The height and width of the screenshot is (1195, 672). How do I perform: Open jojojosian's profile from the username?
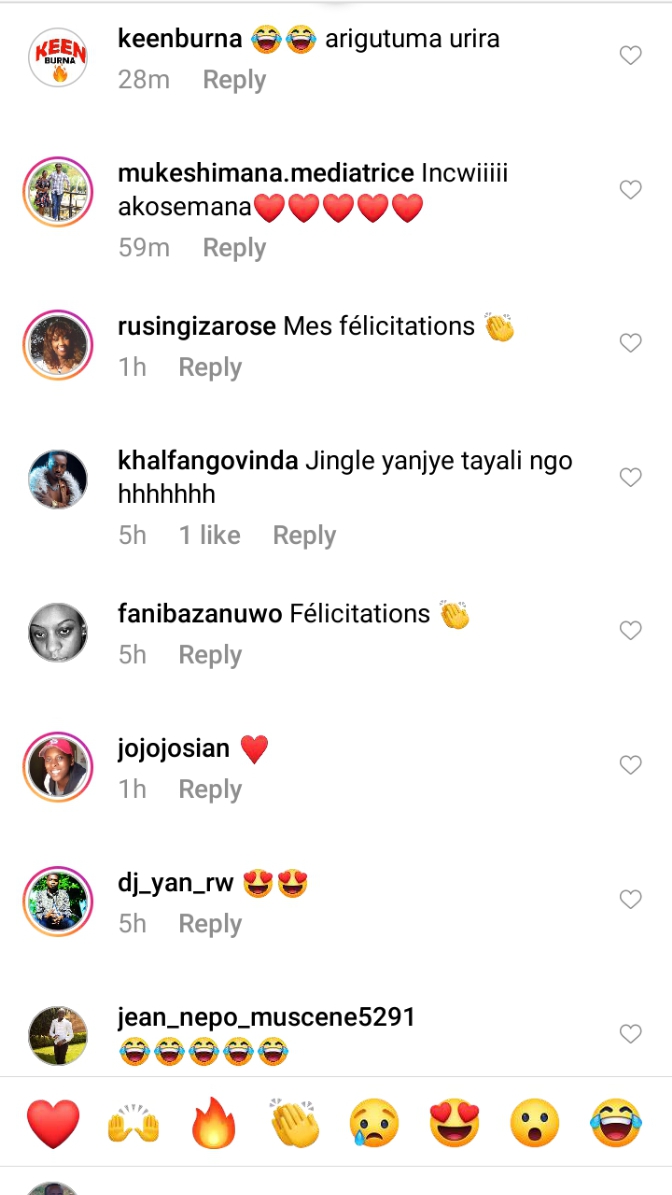coord(174,748)
